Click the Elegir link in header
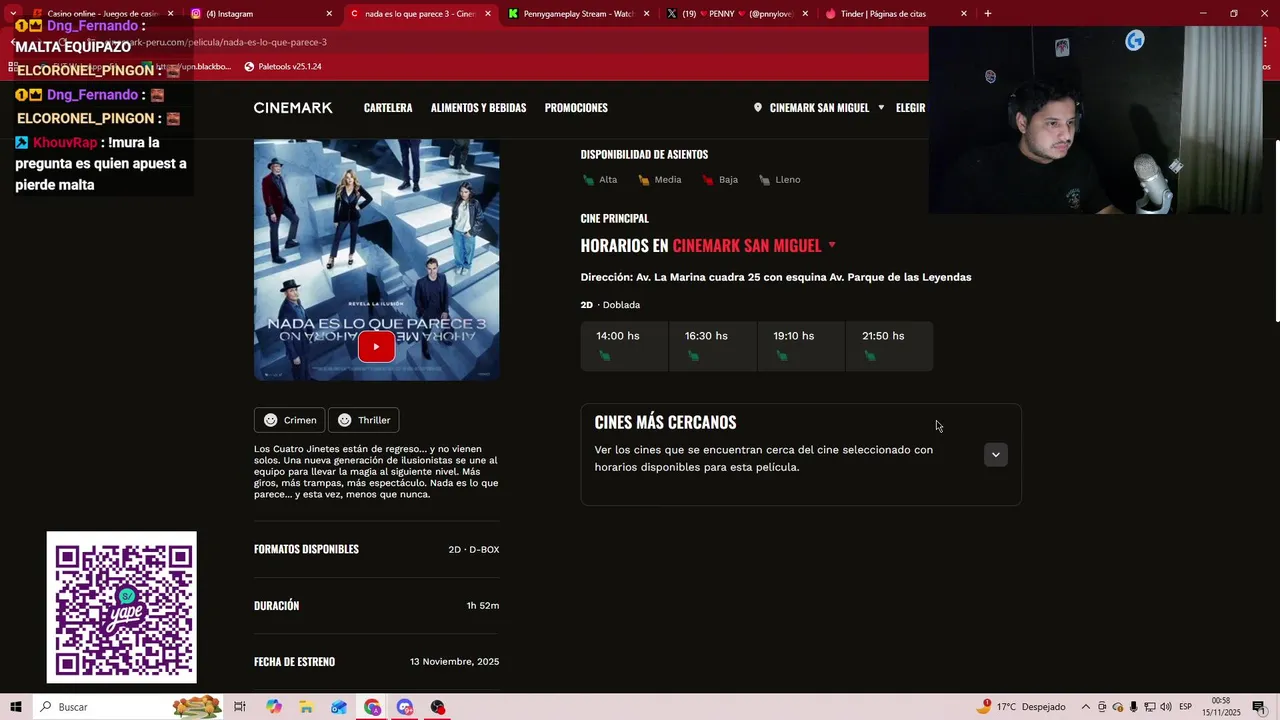Viewport: 1280px width, 720px height. [x=910, y=108]
